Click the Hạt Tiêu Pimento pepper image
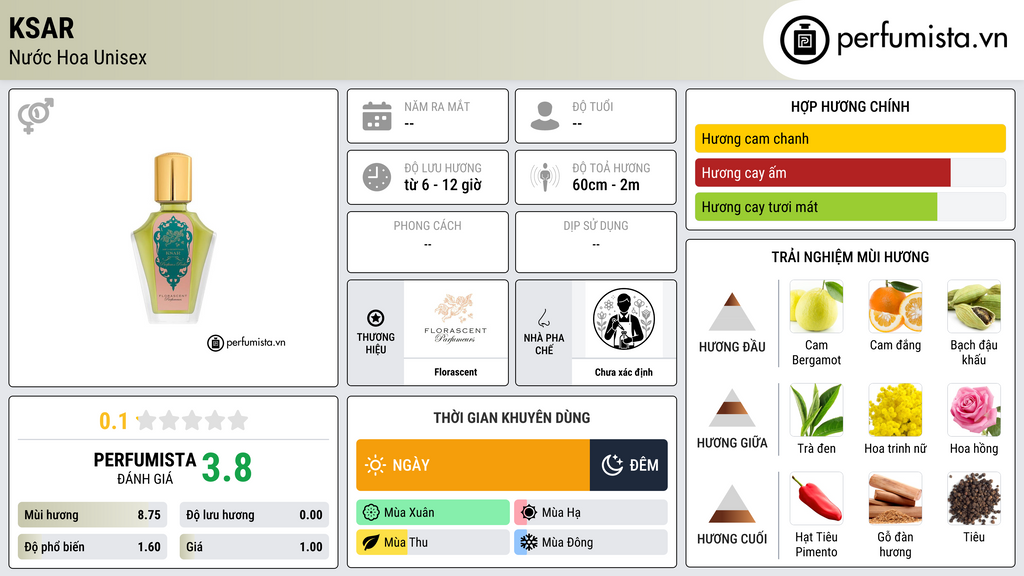 (816, 499)
